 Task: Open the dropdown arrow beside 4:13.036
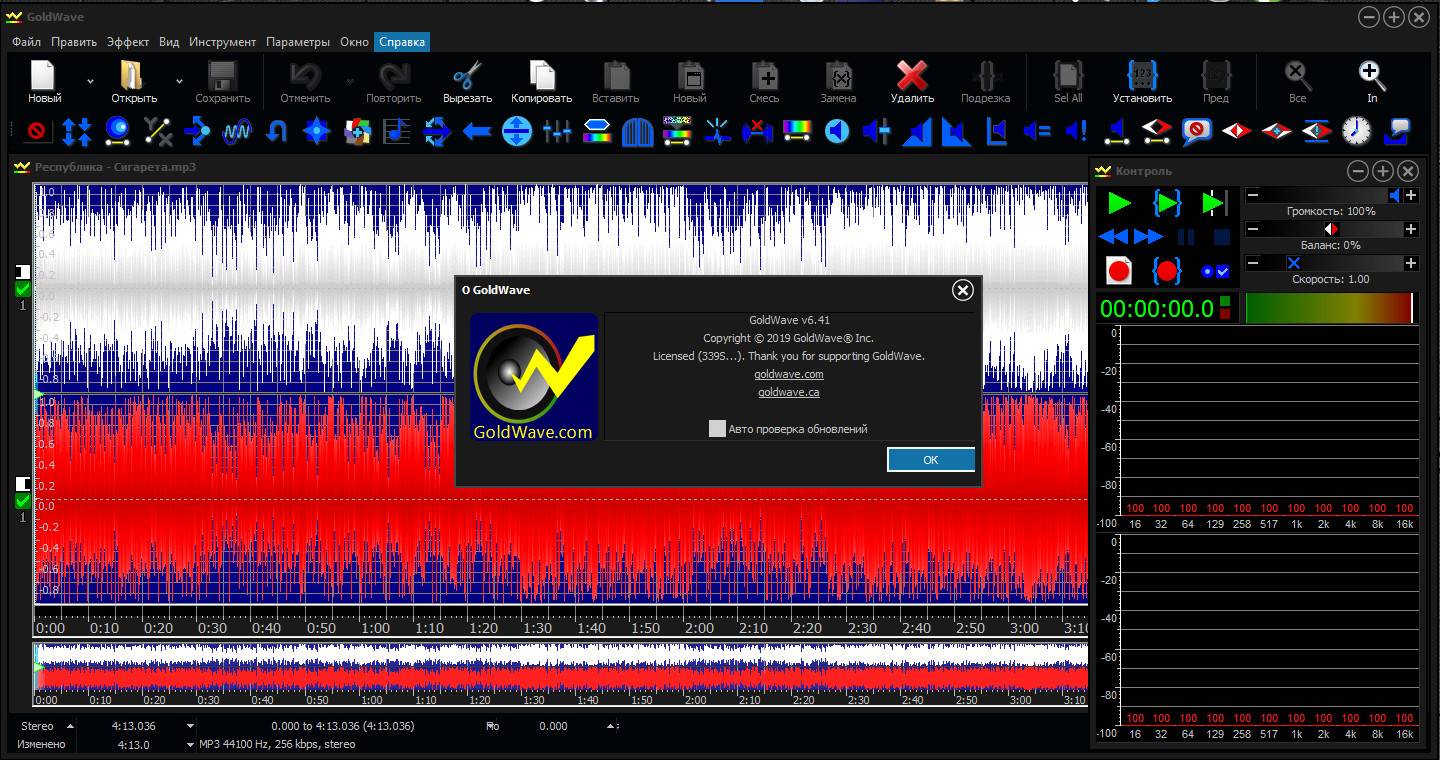pos(190,726)
